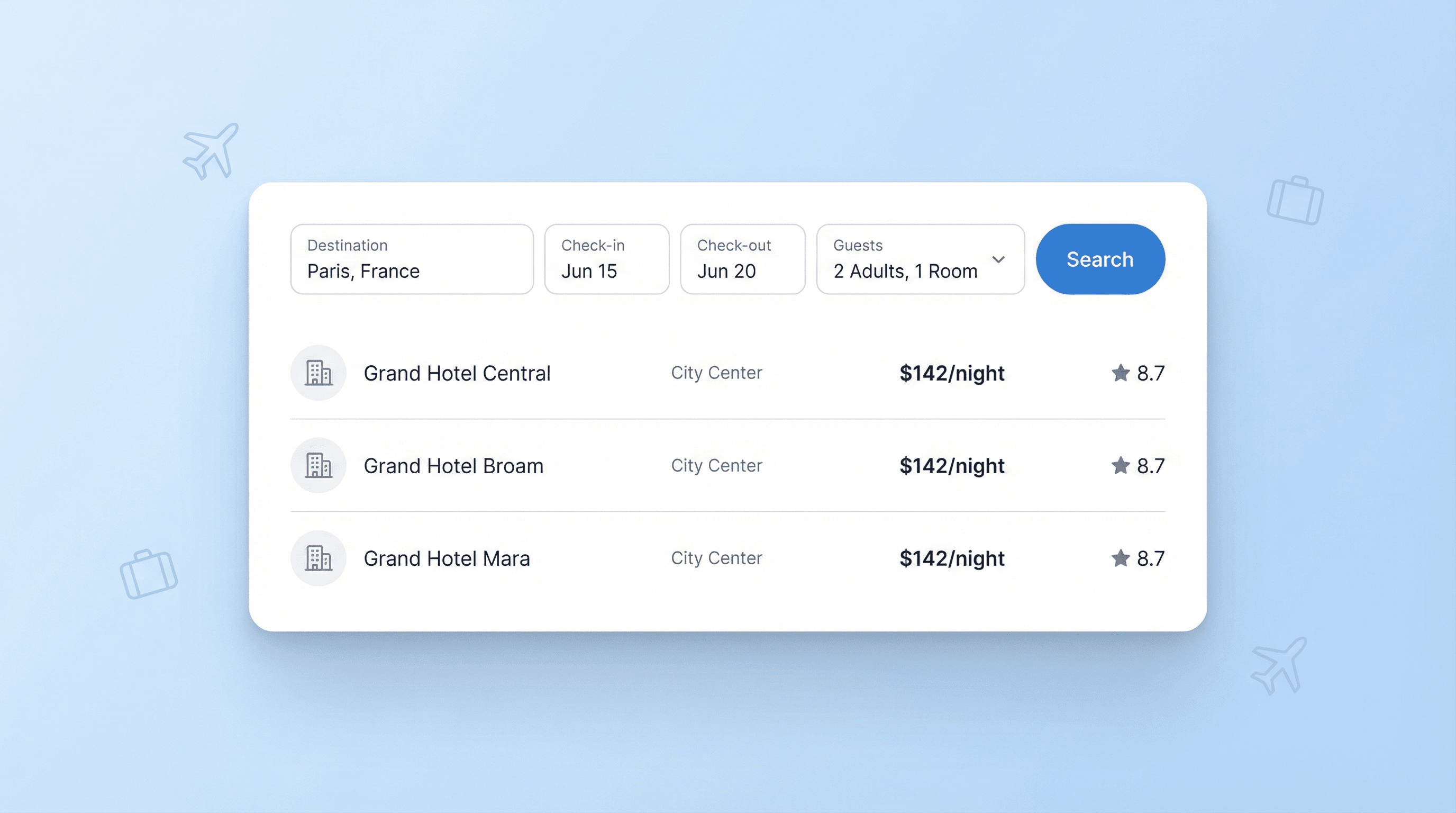The width and height of the screenshot is (1456, 813).
Task: Open the Check-out date field
Action: click(742, 259)
